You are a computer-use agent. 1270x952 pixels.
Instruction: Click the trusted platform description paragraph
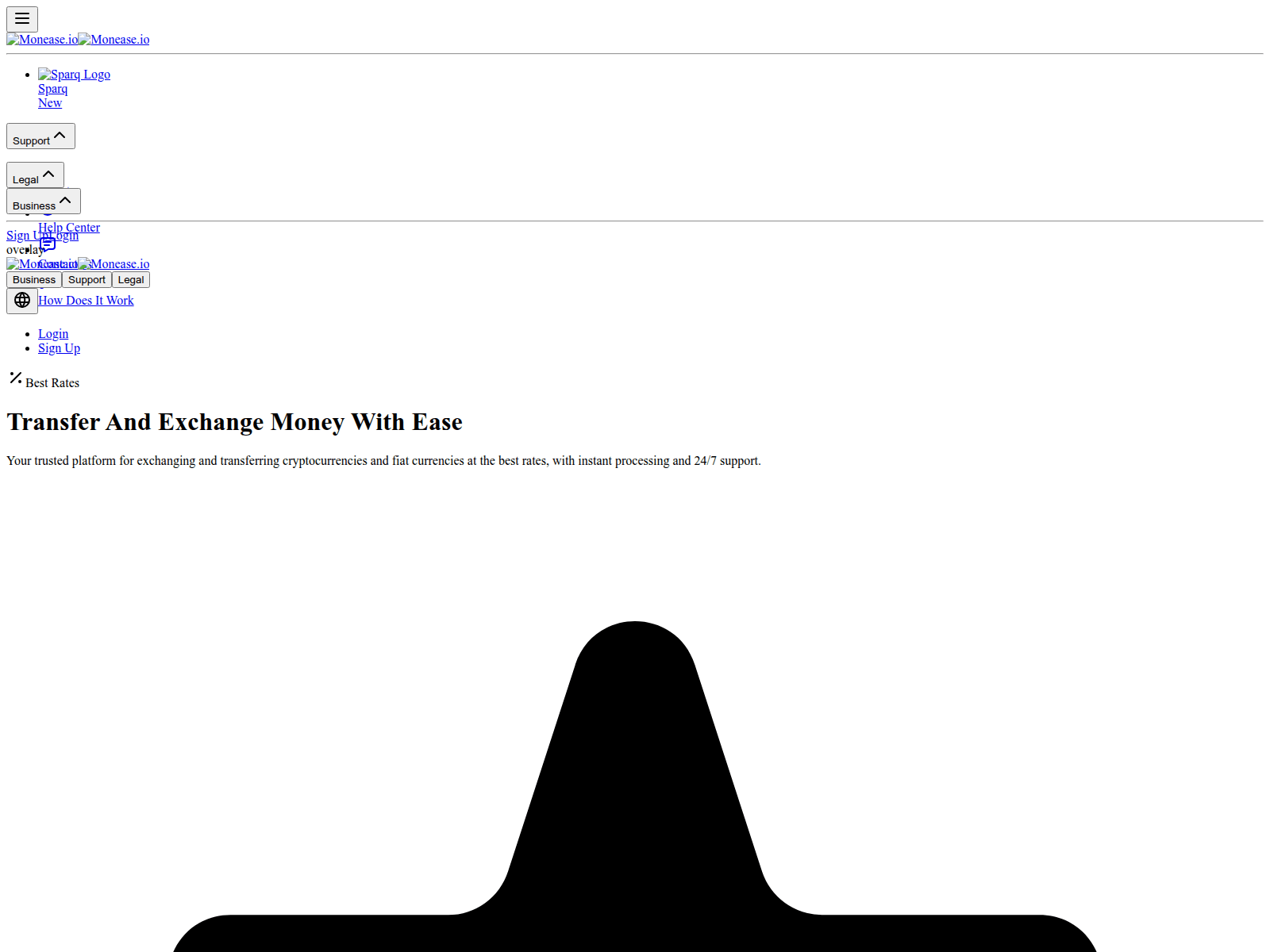tap(383, 461)
